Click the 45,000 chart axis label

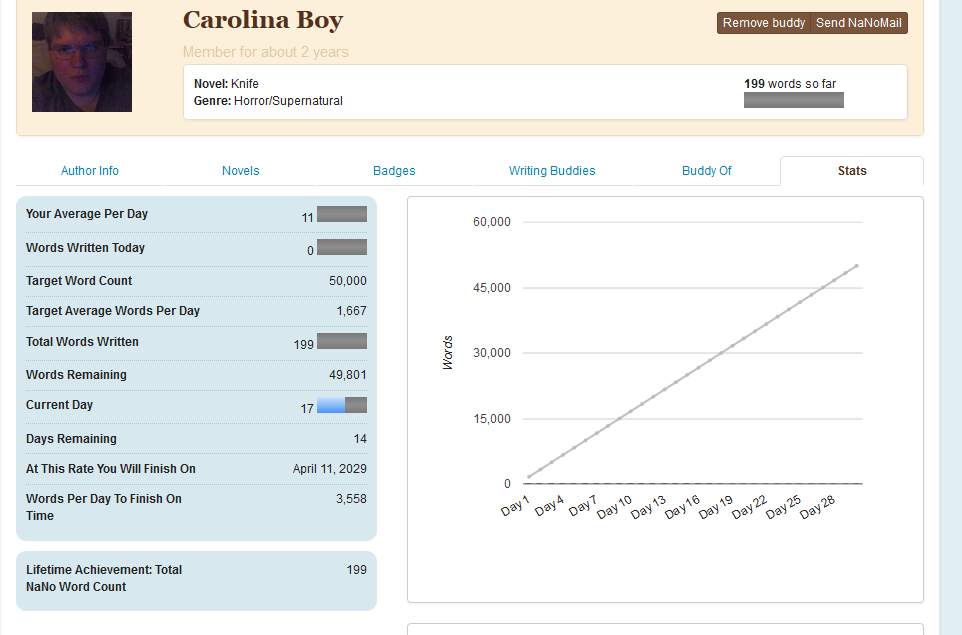491,288
